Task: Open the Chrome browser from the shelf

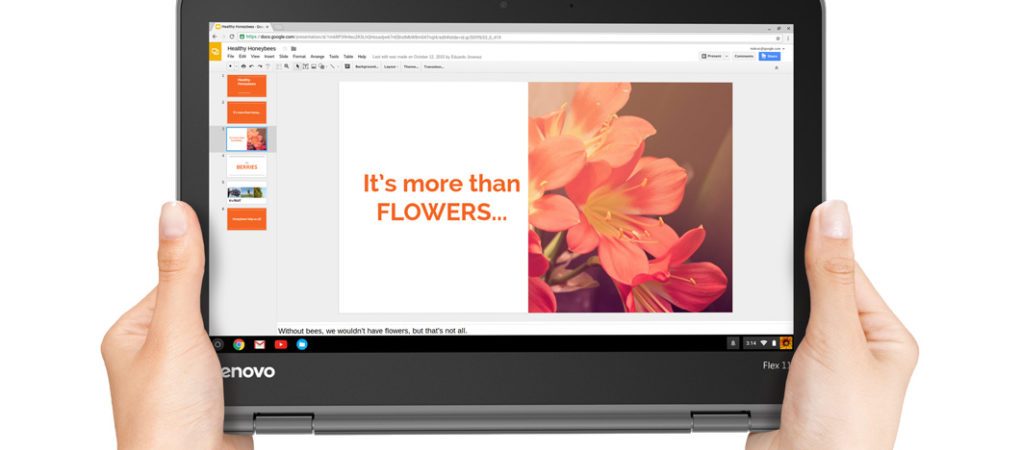Action: pyautogui.click(x=239, y=344)
